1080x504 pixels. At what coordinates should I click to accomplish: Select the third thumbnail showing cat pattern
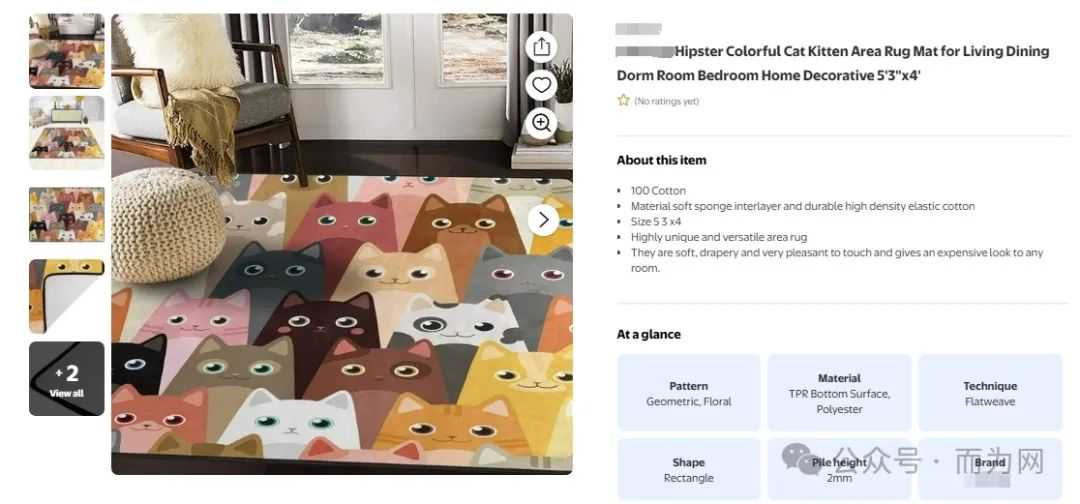pyautogui.click(x=67, y=215)
